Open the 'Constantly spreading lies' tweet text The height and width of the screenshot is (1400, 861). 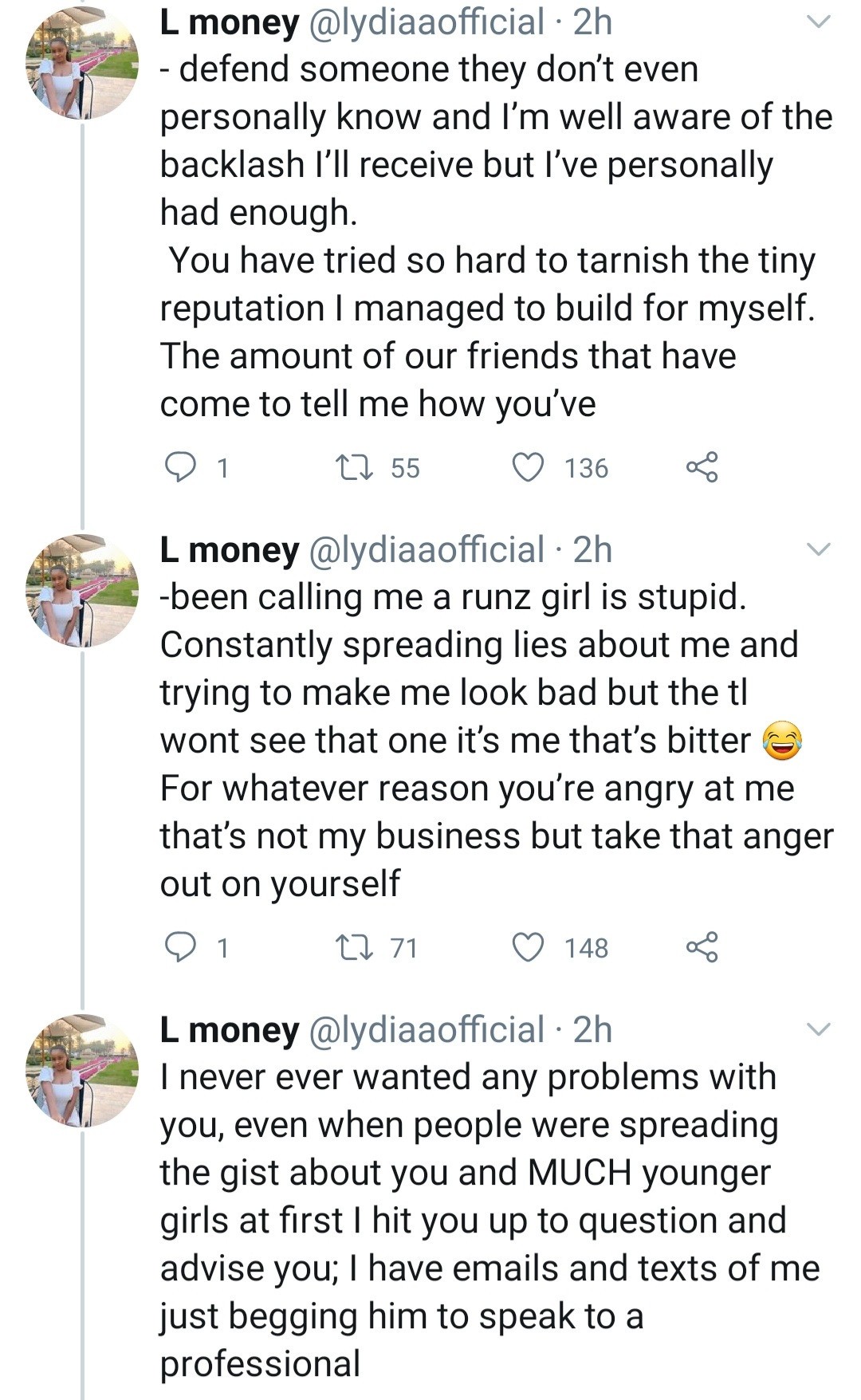(478, 646)
